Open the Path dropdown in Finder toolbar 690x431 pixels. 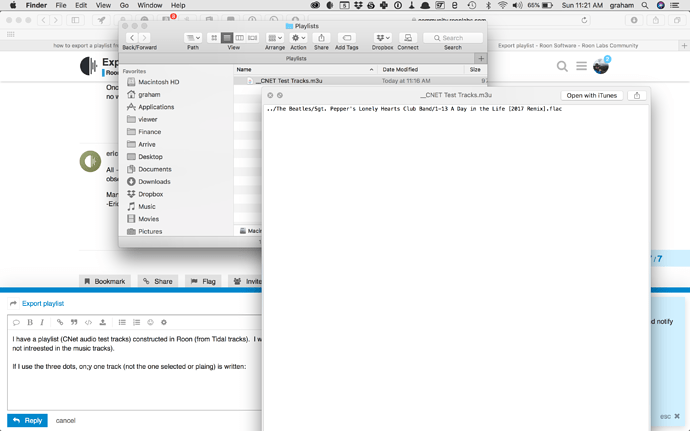[193, 38]
